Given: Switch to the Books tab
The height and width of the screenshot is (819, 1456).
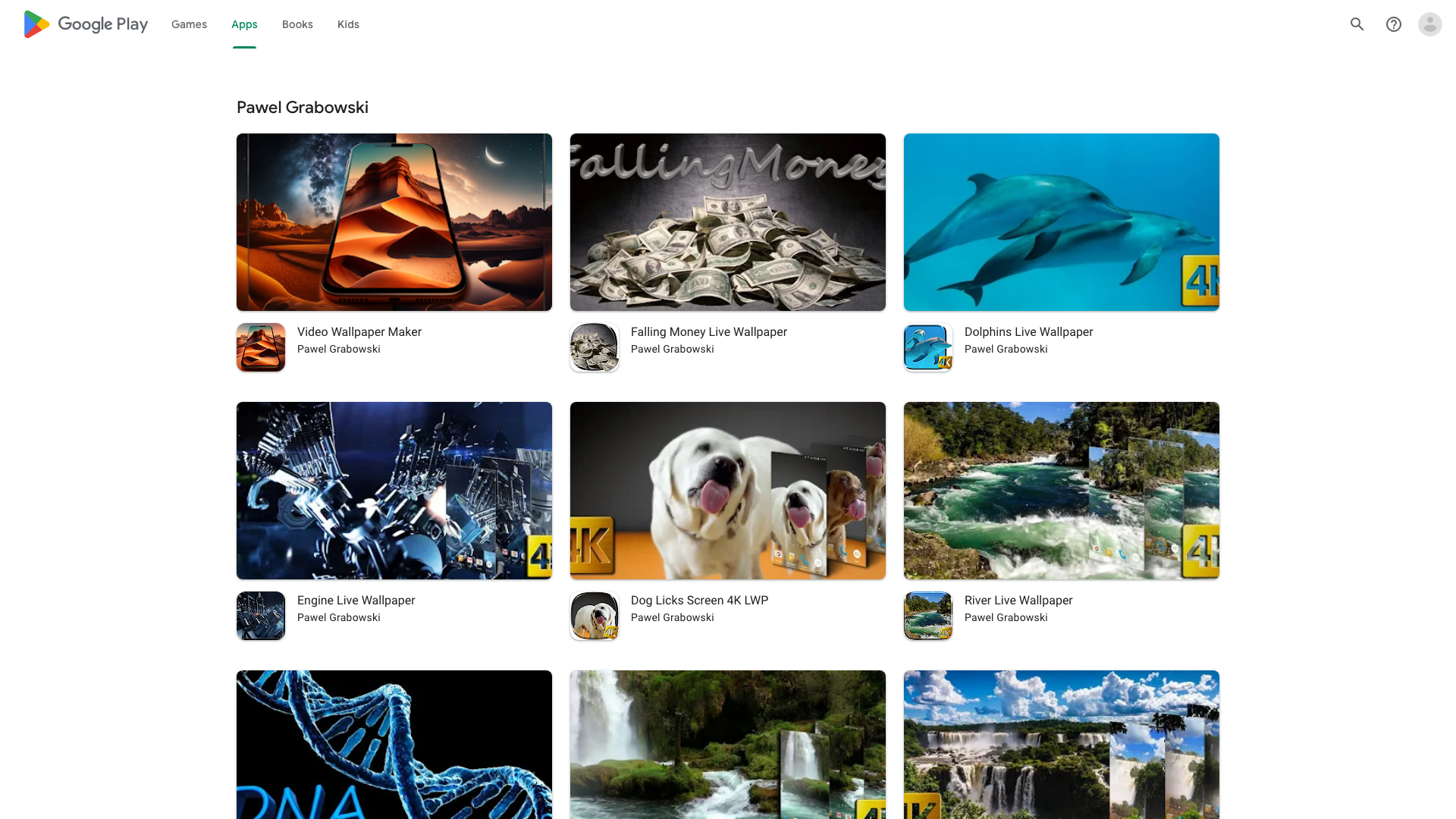Looking at the screenshot, I should coord(297,24).
